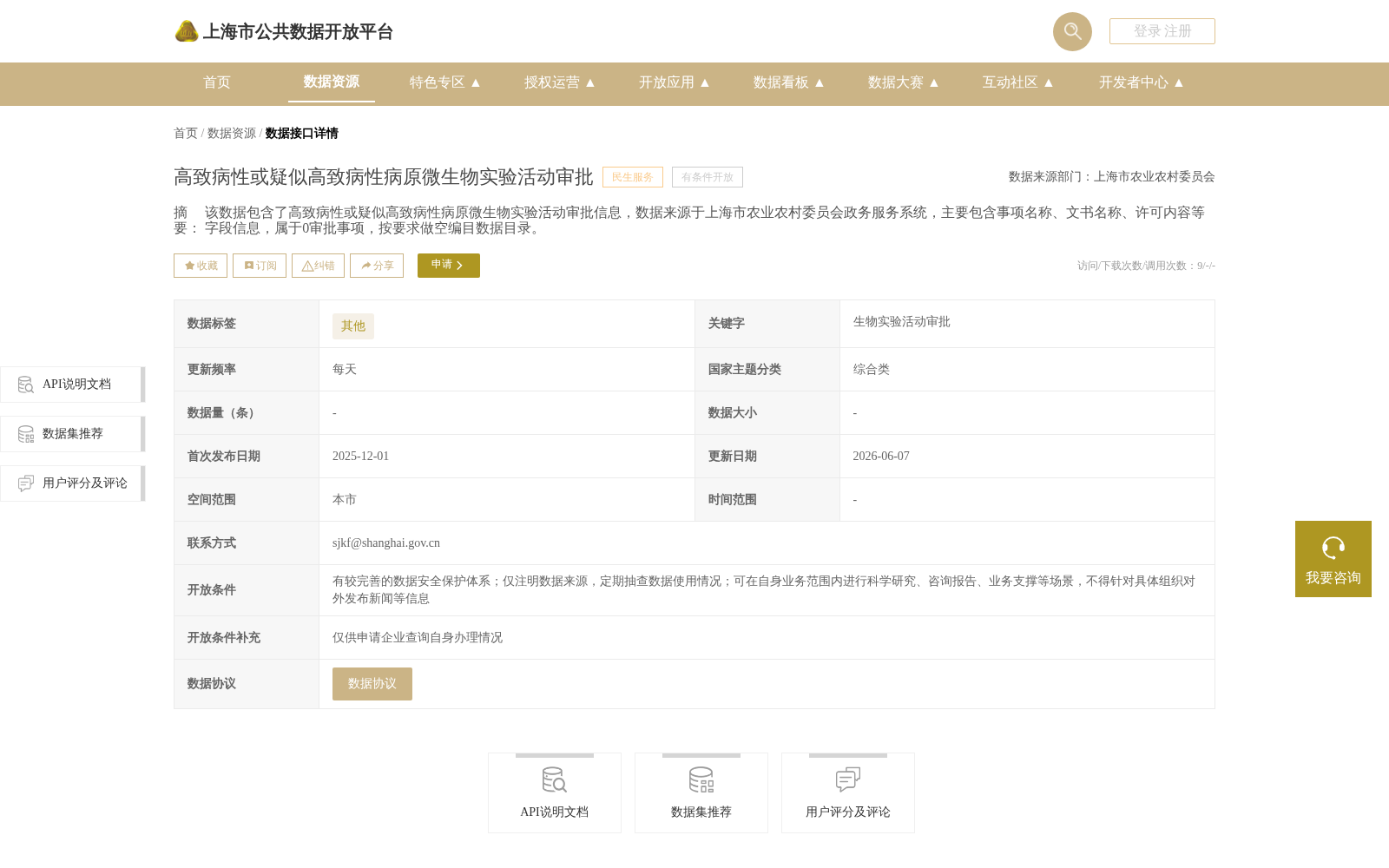This screenshot has height=868, width=1389.
Task: Expand the 数据看板 menu arrow
Action: click(820, 82)
